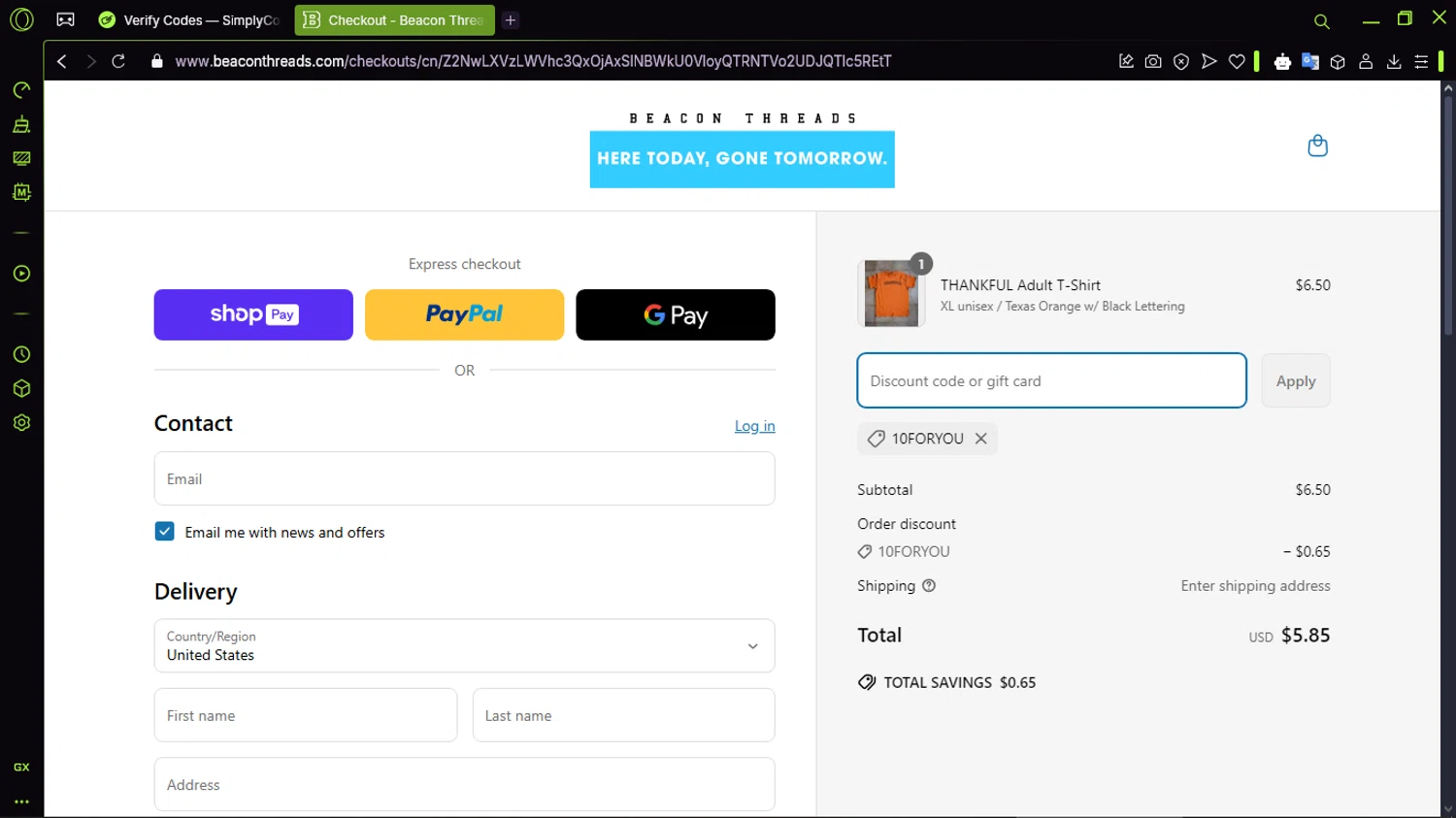The height and width of the screenshot is (818, 1456).
Task: Open the Google Translate extension icon
Action: pos(1310,61)
